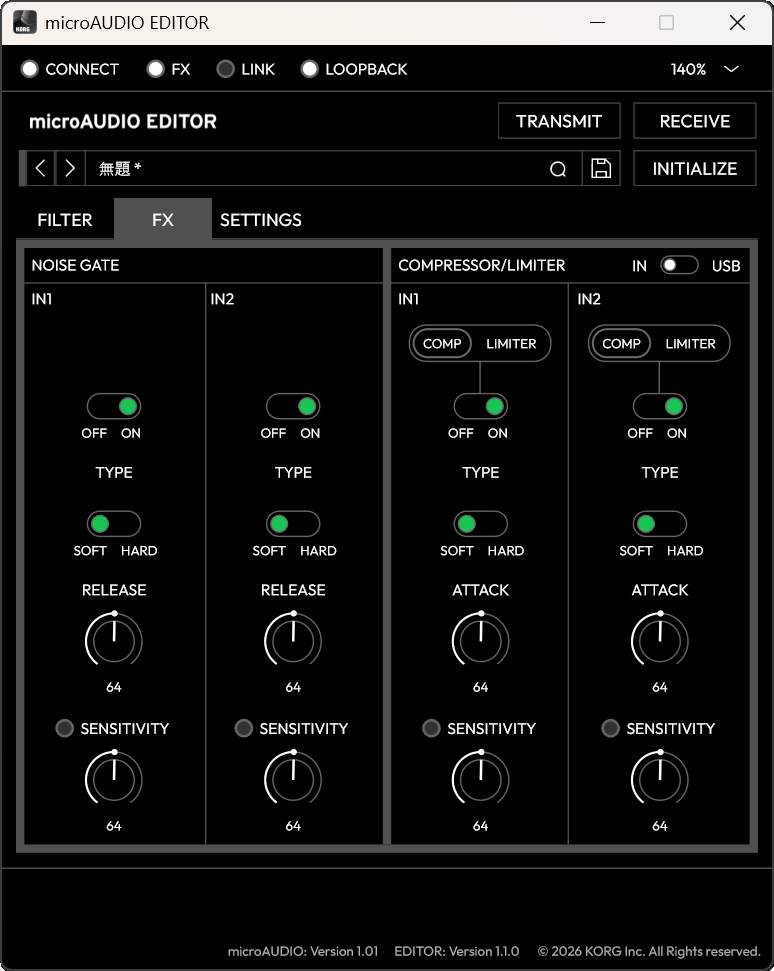
Task: Click the LOOPBACK status indicator
Action: coord(310,69)
